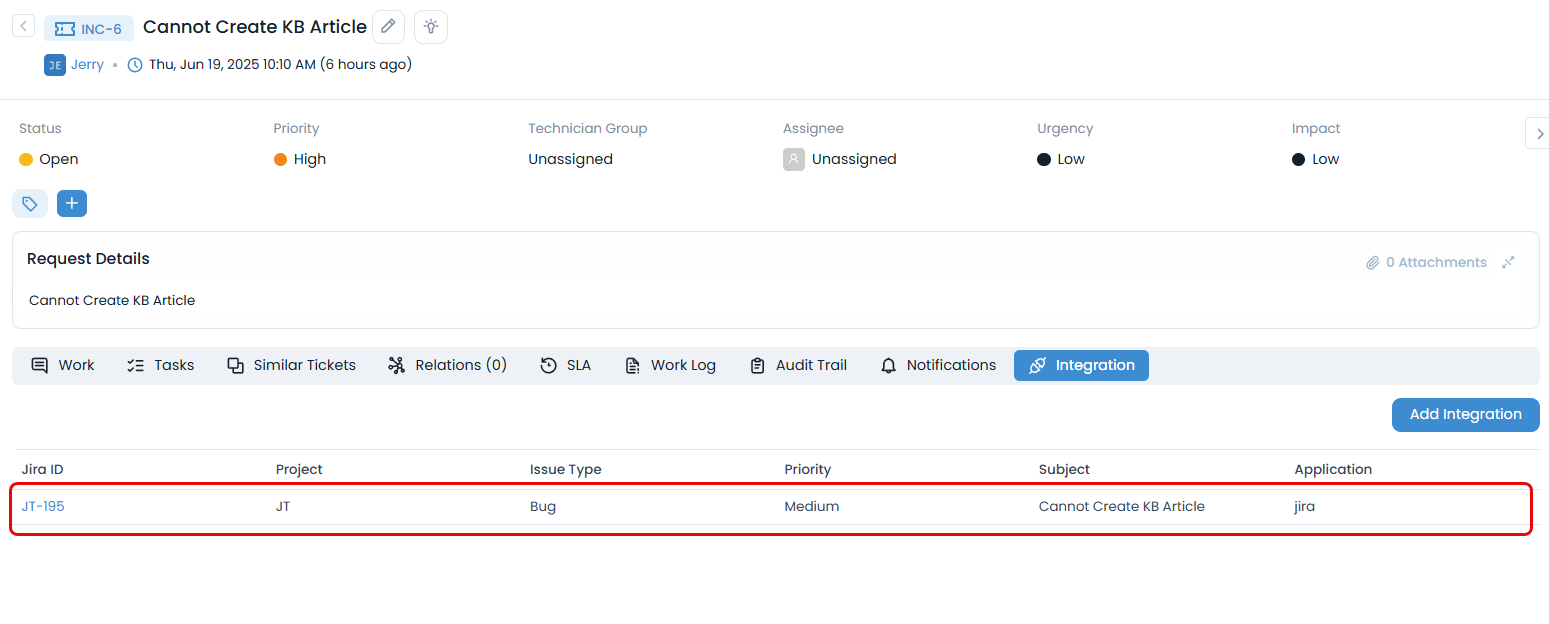This screenshot has height=624, width=1549.
Task: Add a tag with the plus button
Action: tap(72, 204)
